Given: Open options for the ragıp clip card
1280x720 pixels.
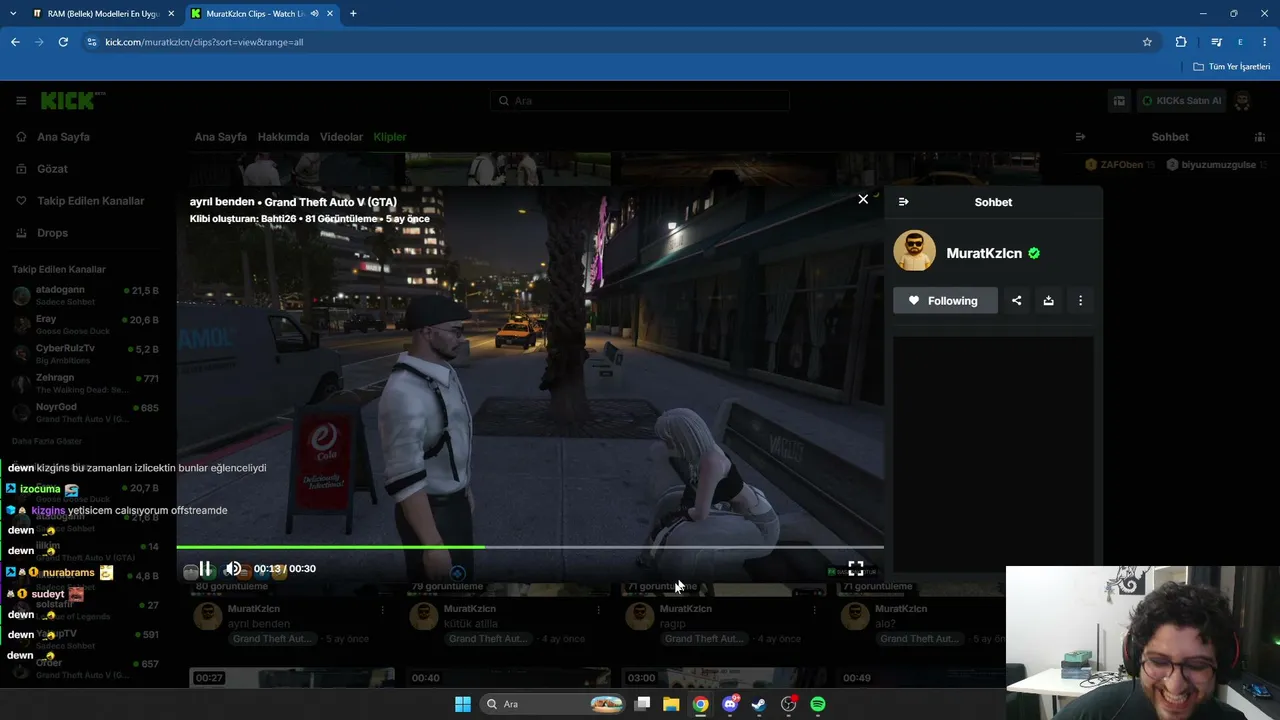Looking at the screenshot, I should 814,609.
